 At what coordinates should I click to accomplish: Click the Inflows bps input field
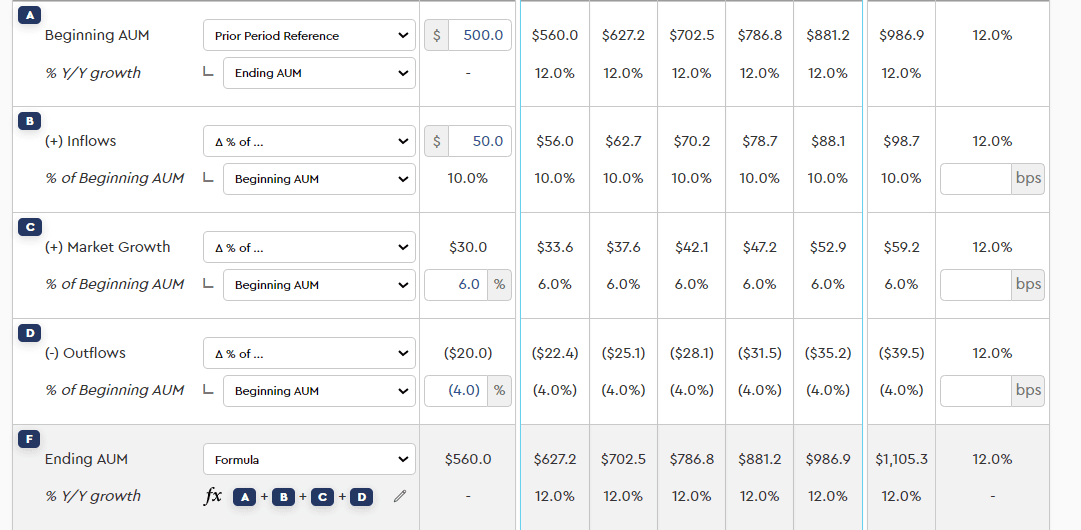(975, 179)
